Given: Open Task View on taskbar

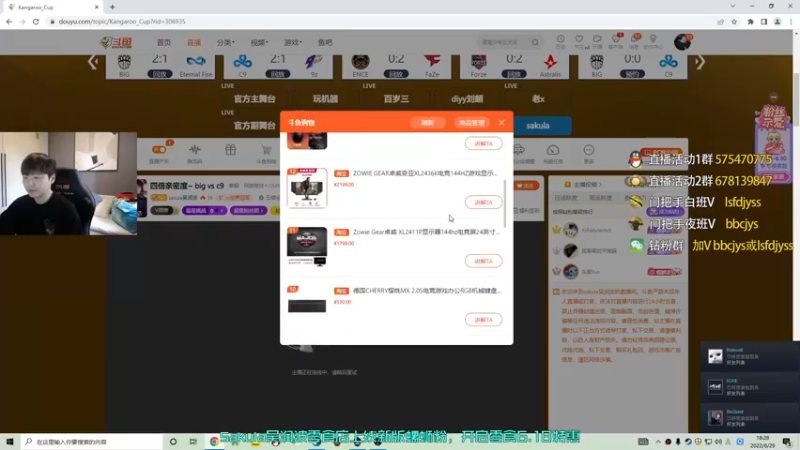Looking at the screenshot, I should coord(193,441).
